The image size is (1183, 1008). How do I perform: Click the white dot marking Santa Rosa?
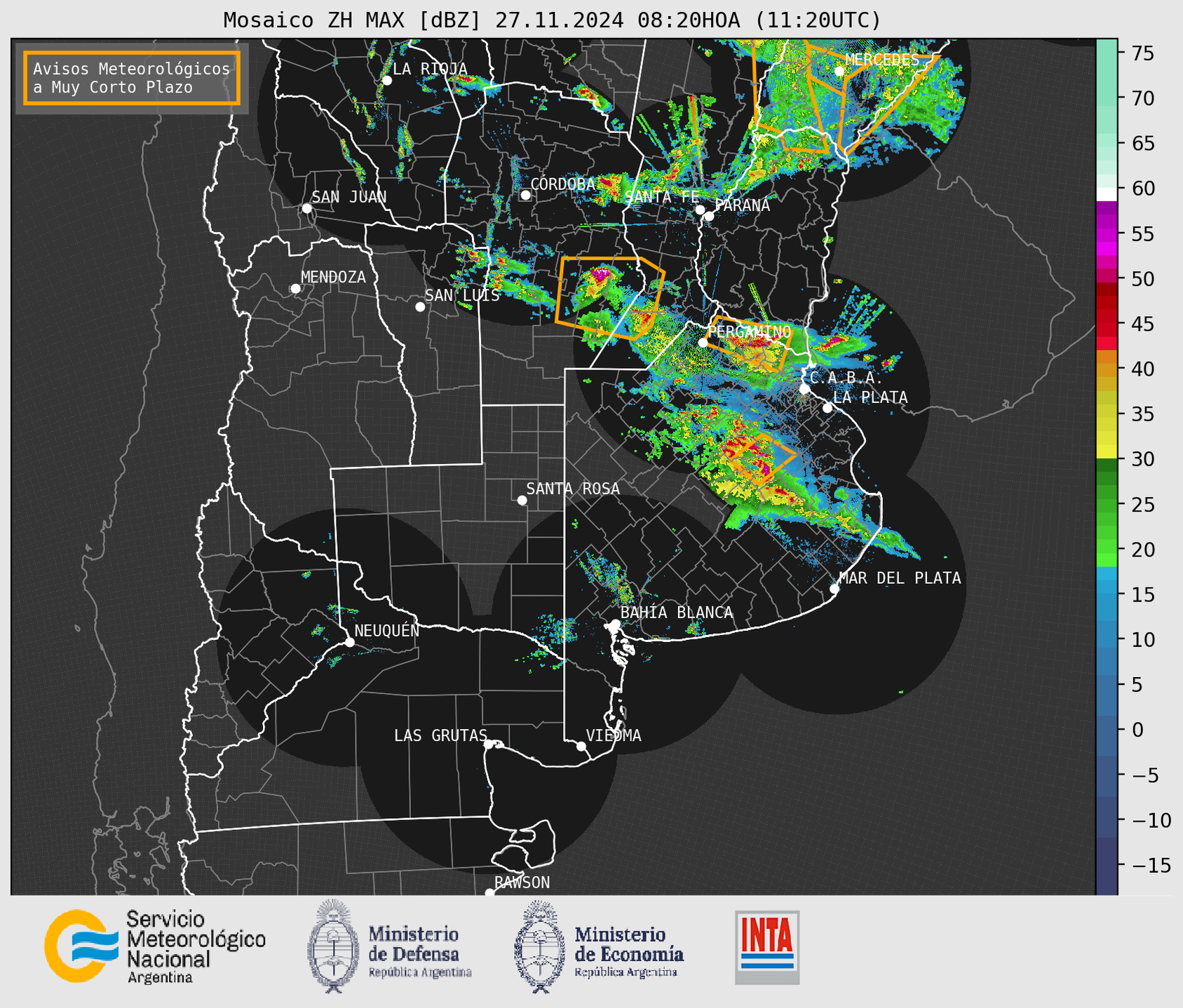pos(522,500)
